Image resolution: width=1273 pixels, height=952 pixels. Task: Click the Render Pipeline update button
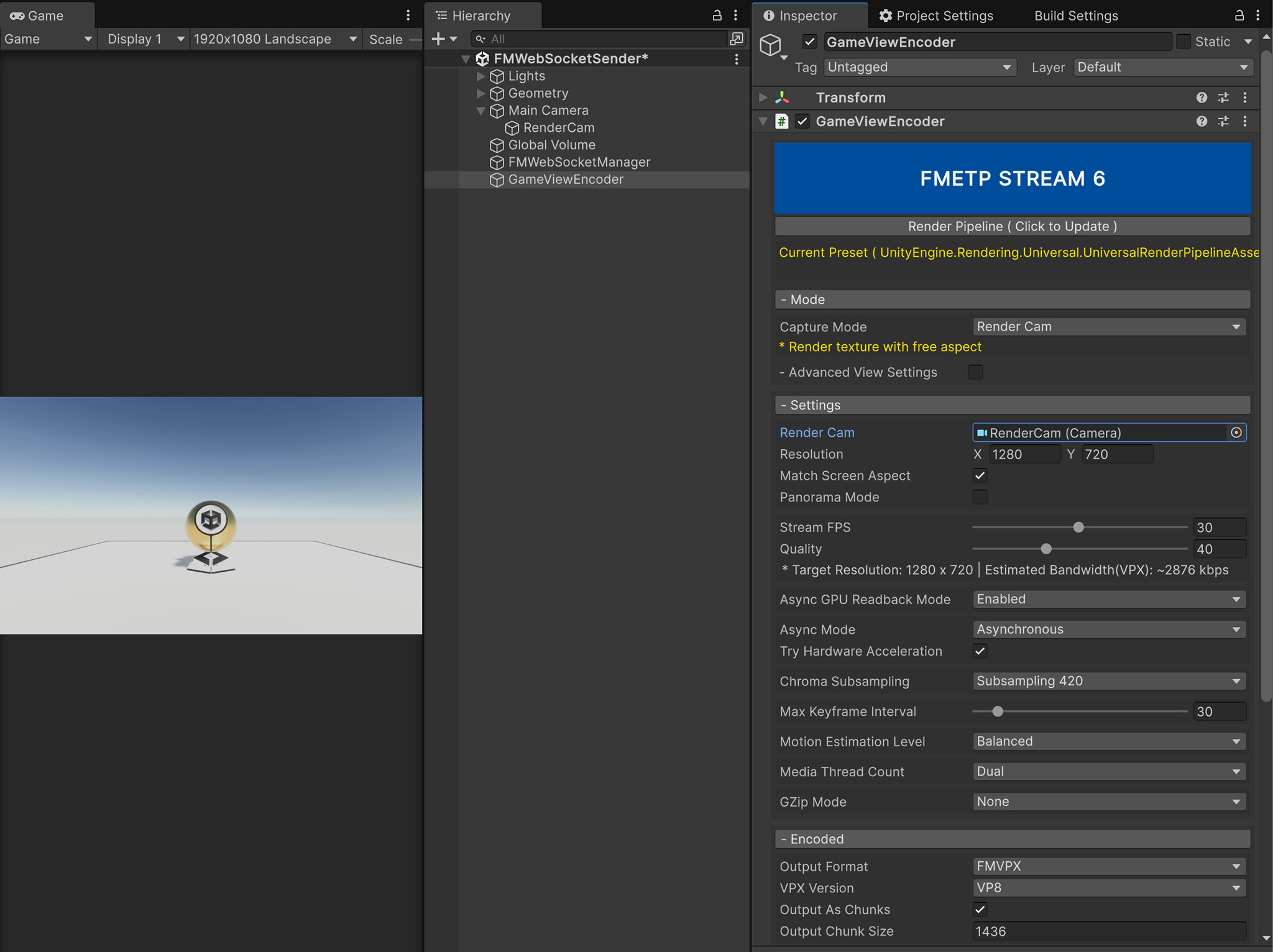click(x=1011, y=226)
